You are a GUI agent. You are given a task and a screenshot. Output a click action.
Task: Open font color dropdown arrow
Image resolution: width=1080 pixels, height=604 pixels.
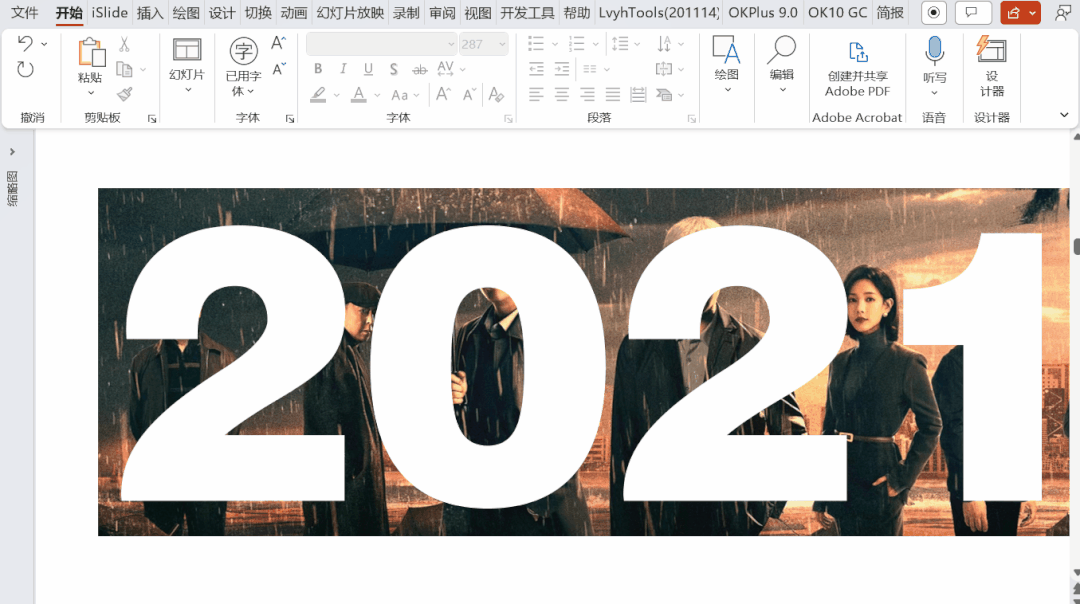pos(377,96)
